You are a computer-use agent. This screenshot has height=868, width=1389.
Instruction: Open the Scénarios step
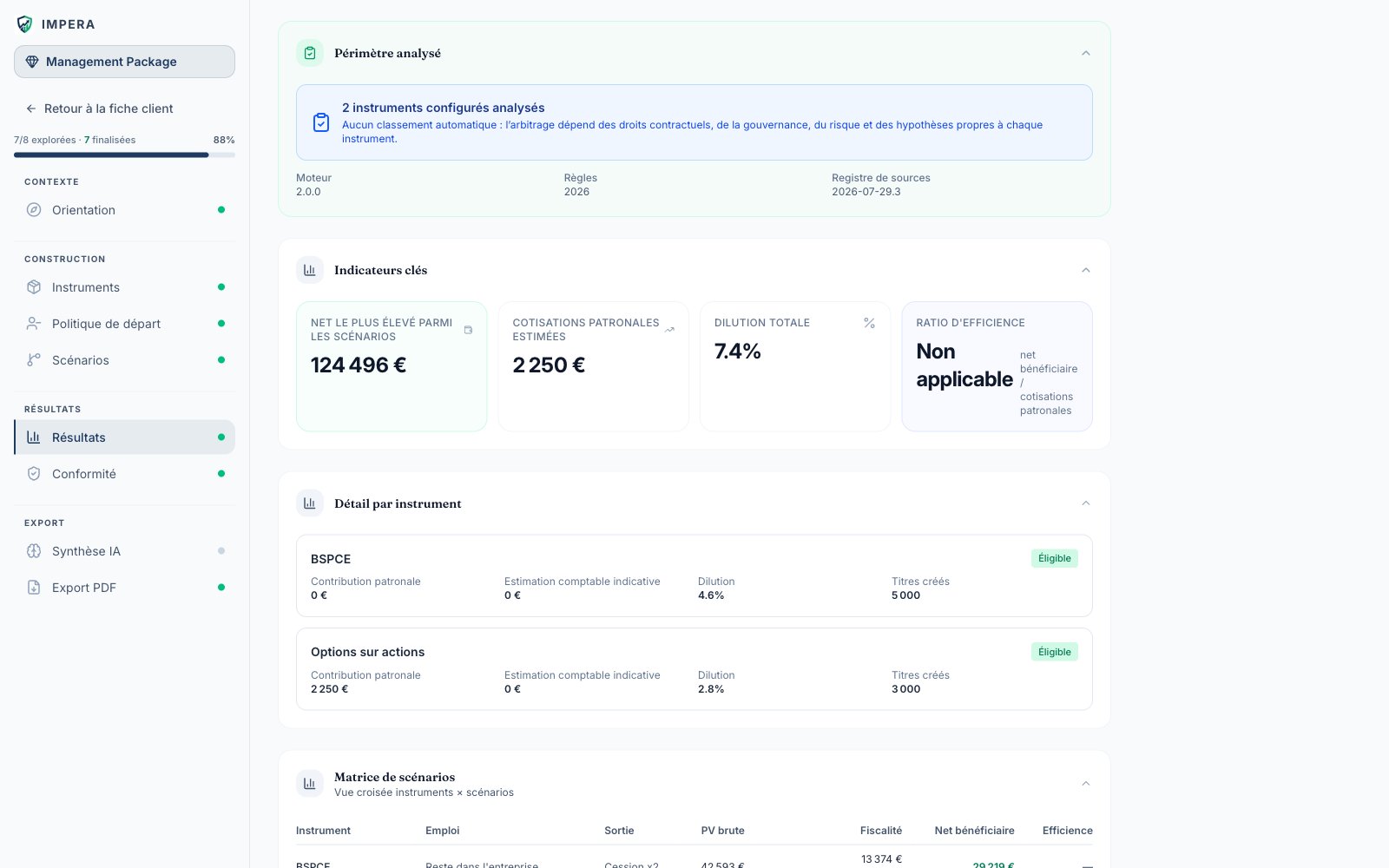tap(124, 360)
